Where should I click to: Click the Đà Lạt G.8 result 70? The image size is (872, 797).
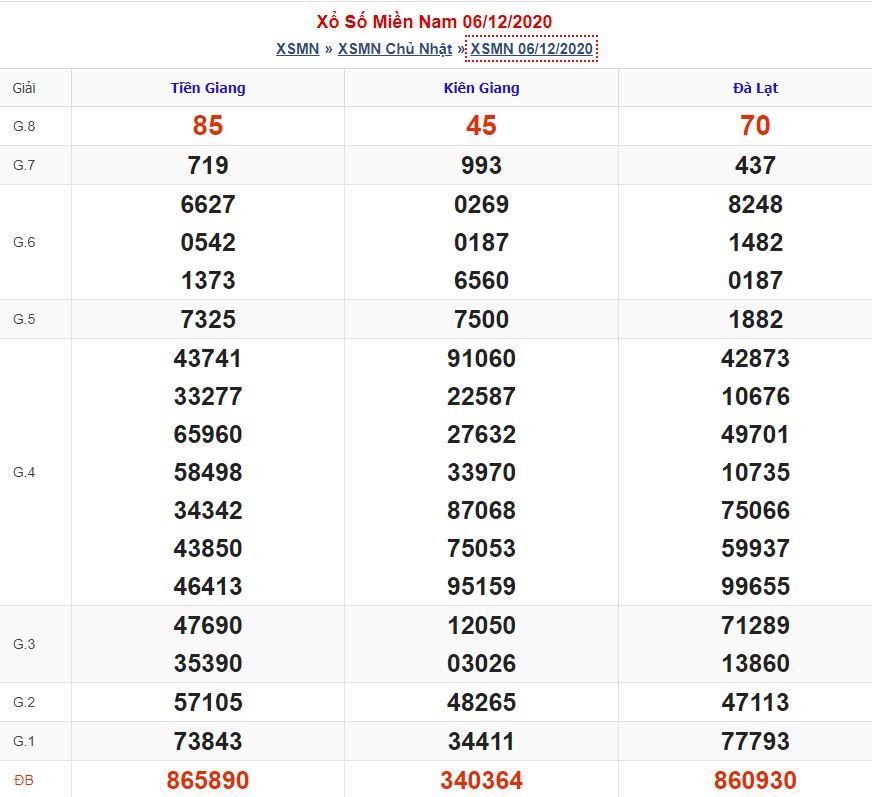[755, 126]
